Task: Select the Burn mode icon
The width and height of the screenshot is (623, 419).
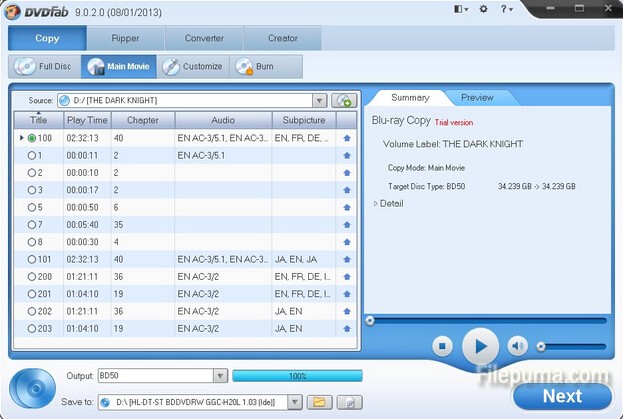Action: pos(244,67)
